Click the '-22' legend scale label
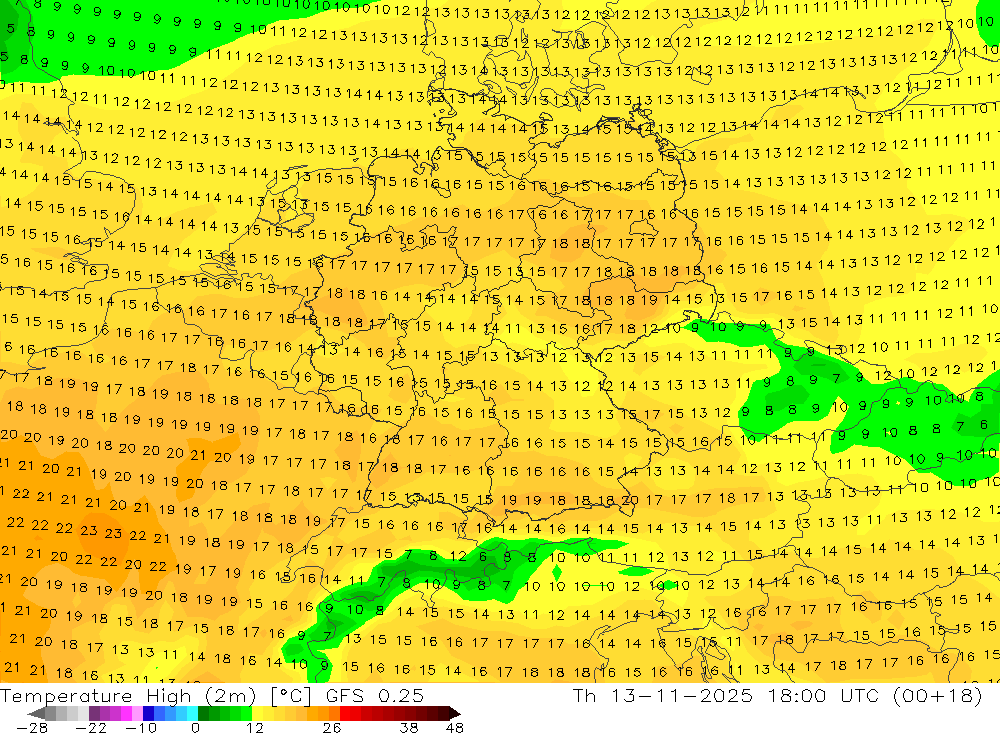Screen dimensions: 1000x733 (91, 728)
